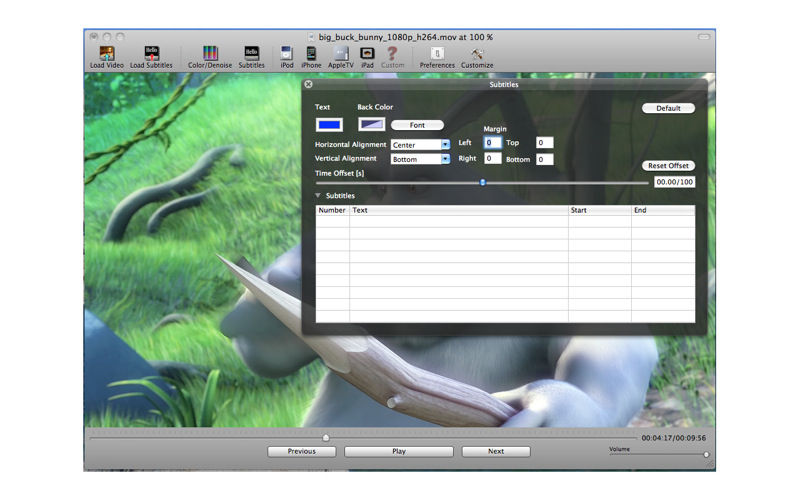Focus the Top margin field

coord(544,143)
